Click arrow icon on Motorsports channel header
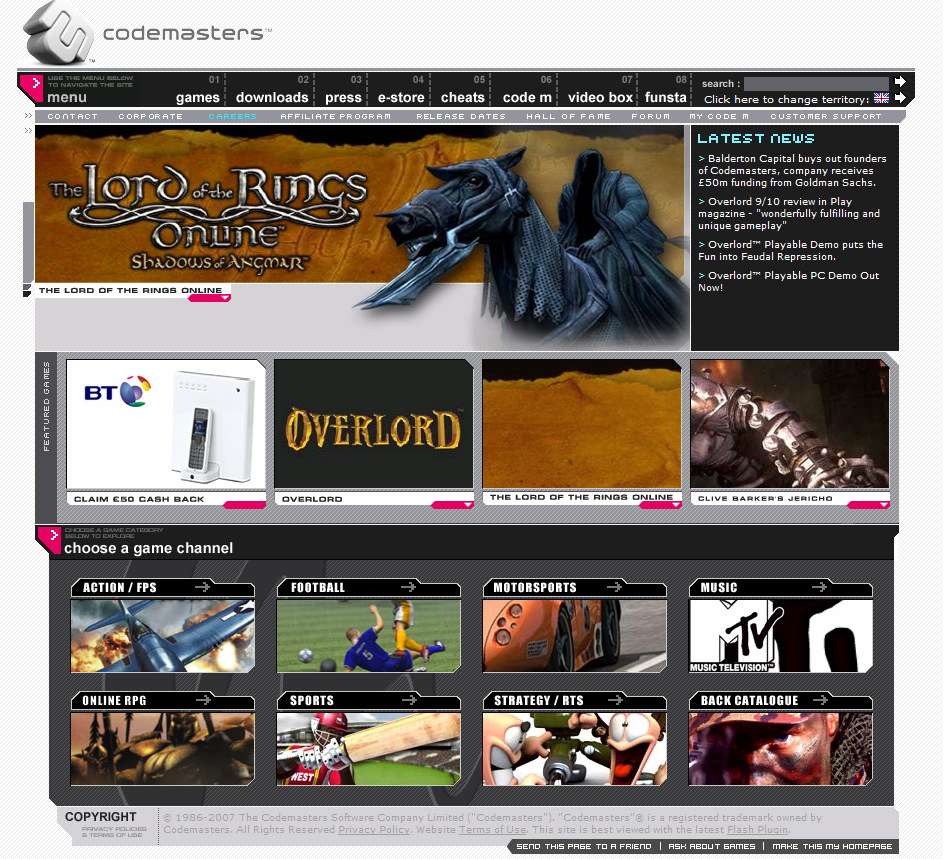The image size is (943, 859). click(x=614, y=587)
